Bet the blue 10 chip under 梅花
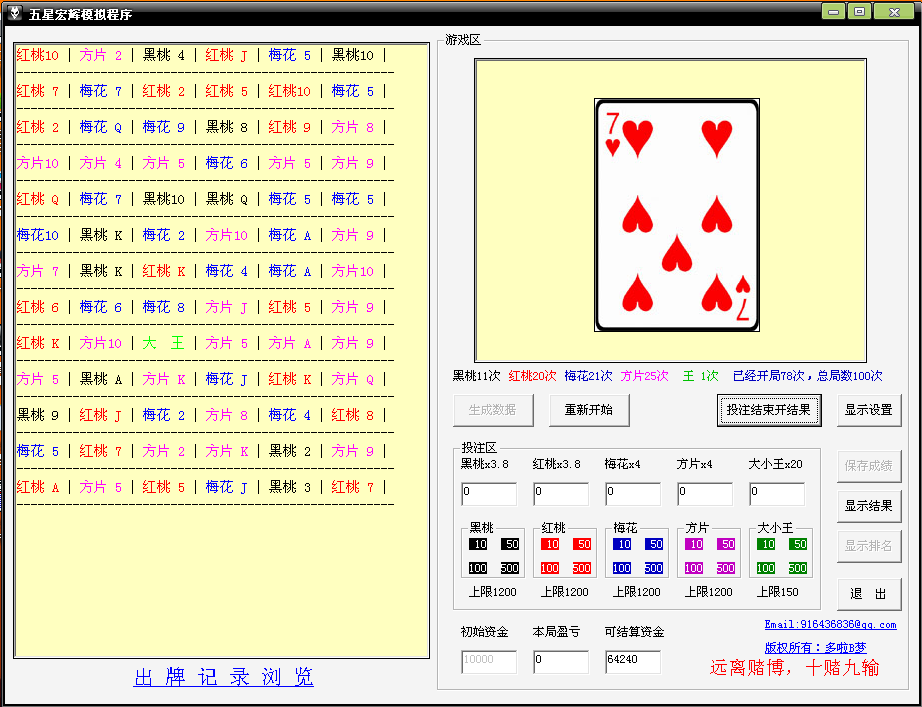Image resolution: width=922 pixels, height=707 pixels. pyautogui.click(x=622, y=544)
